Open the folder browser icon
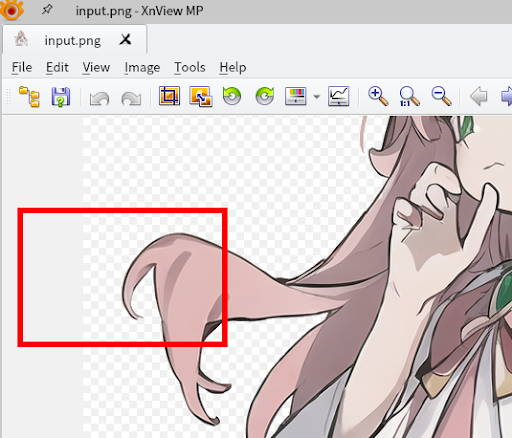Viewport: 512px width, 438px height. 29,97
